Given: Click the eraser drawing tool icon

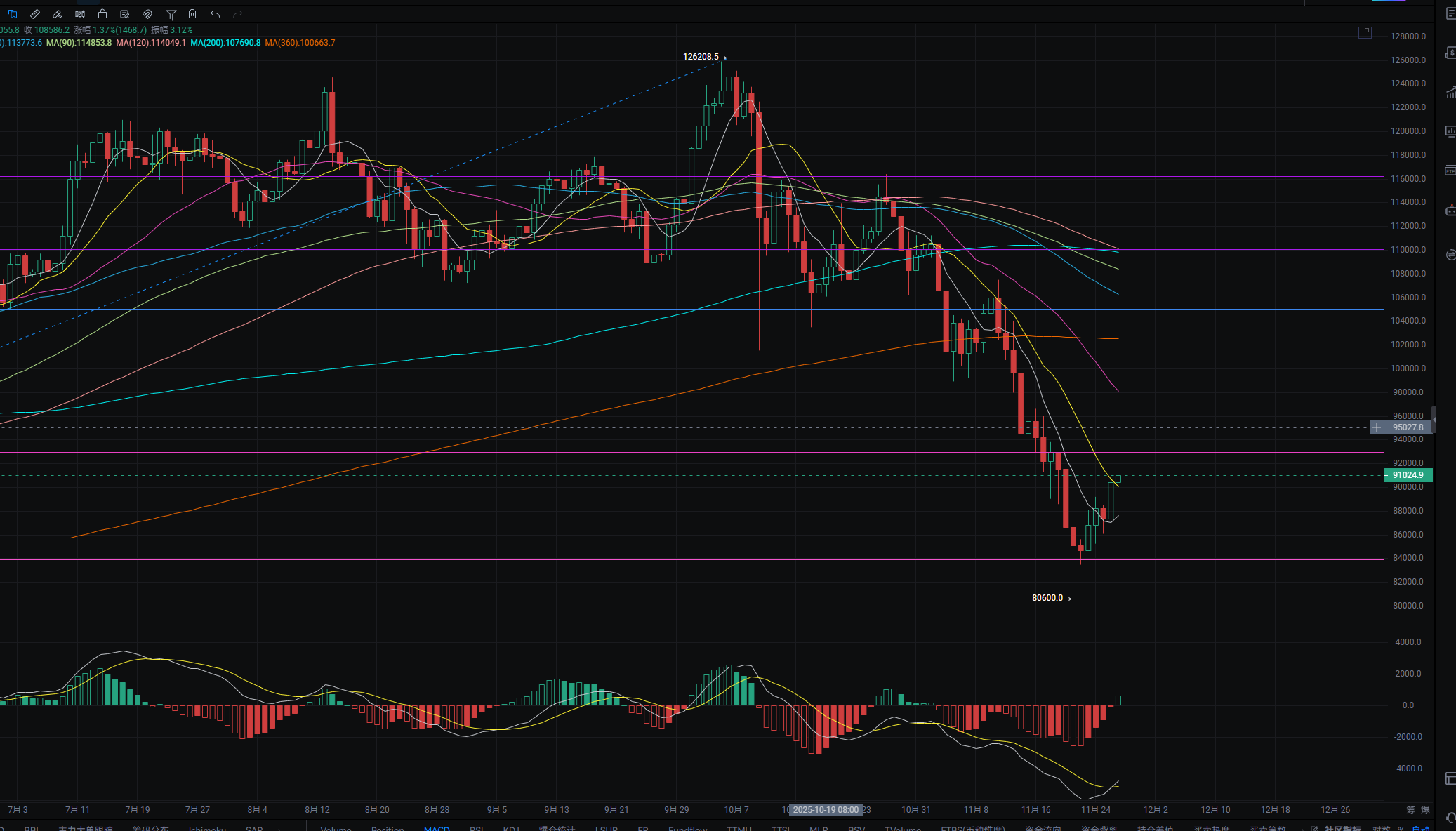Looking at the screenshot, I should tap(58, 14).
